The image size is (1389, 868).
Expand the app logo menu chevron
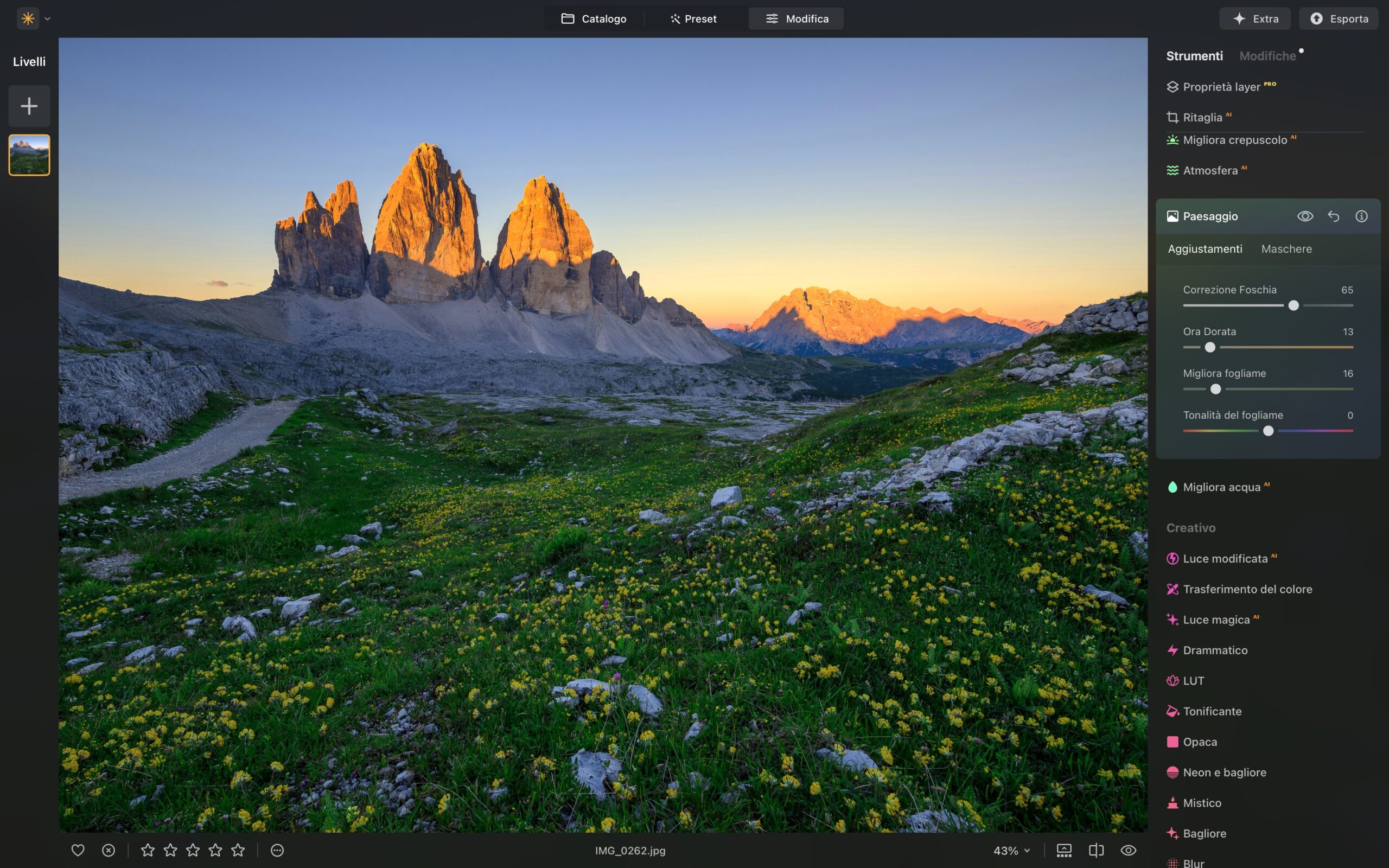(x=48, y=19)
